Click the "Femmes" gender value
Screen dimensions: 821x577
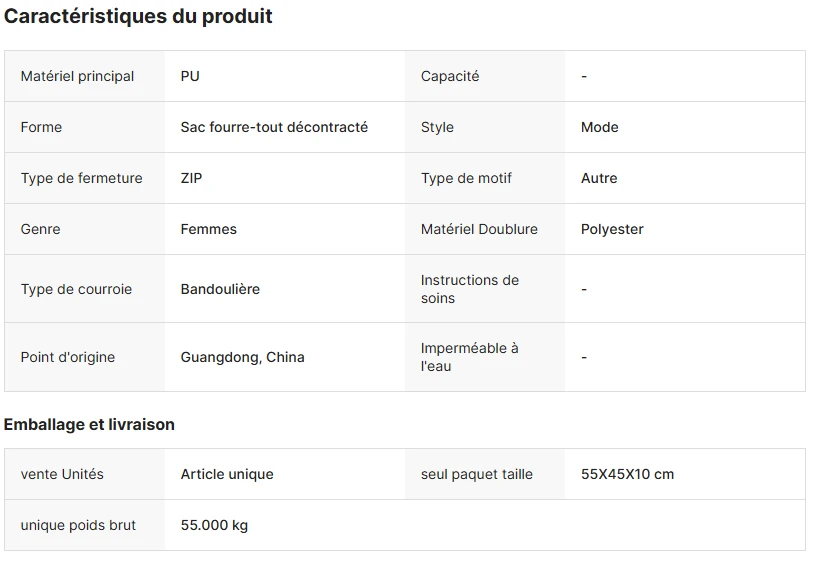[x=209, y=229]
